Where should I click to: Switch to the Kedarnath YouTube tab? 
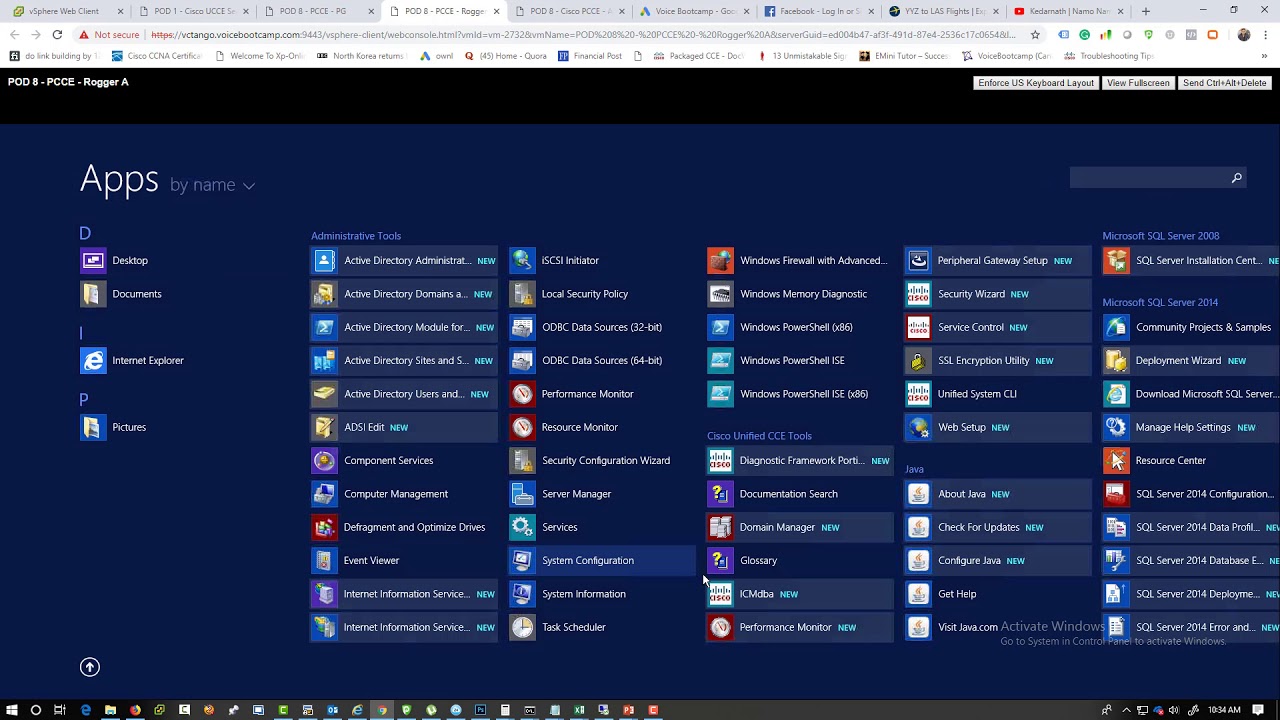(x=1069, y=11)
